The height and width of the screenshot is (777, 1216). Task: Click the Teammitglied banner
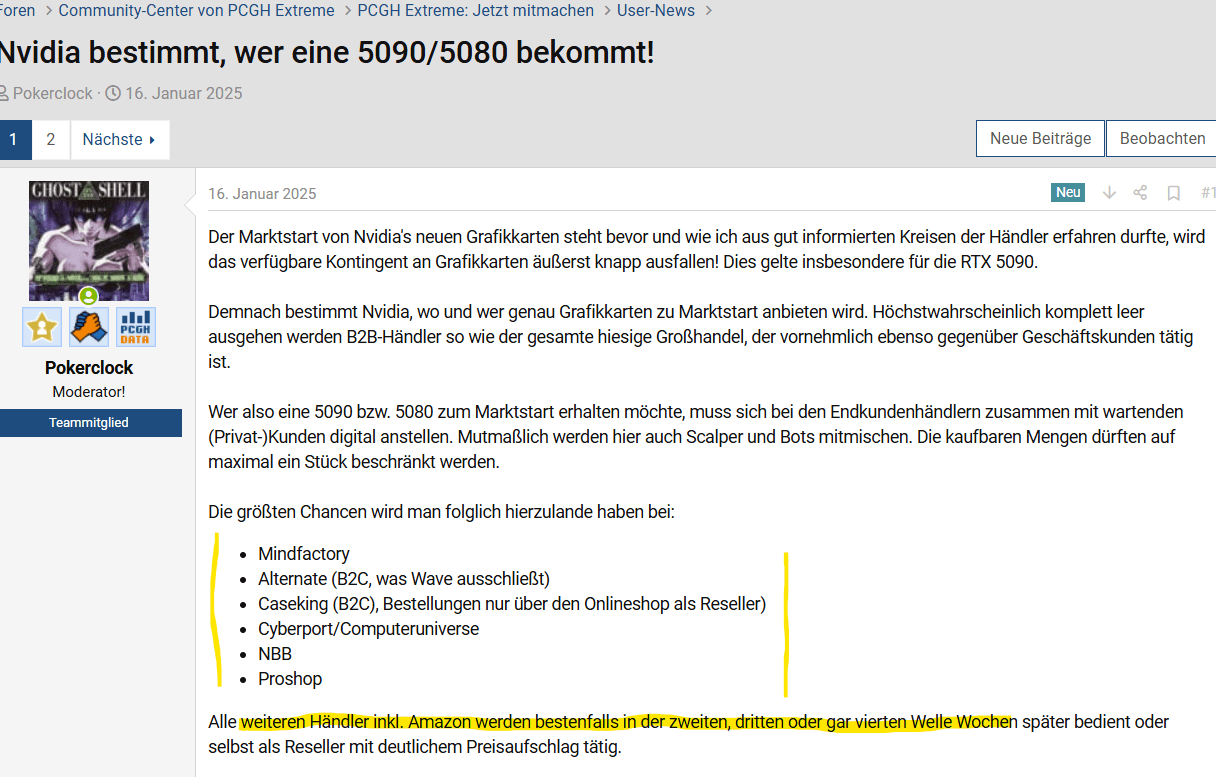89,423
